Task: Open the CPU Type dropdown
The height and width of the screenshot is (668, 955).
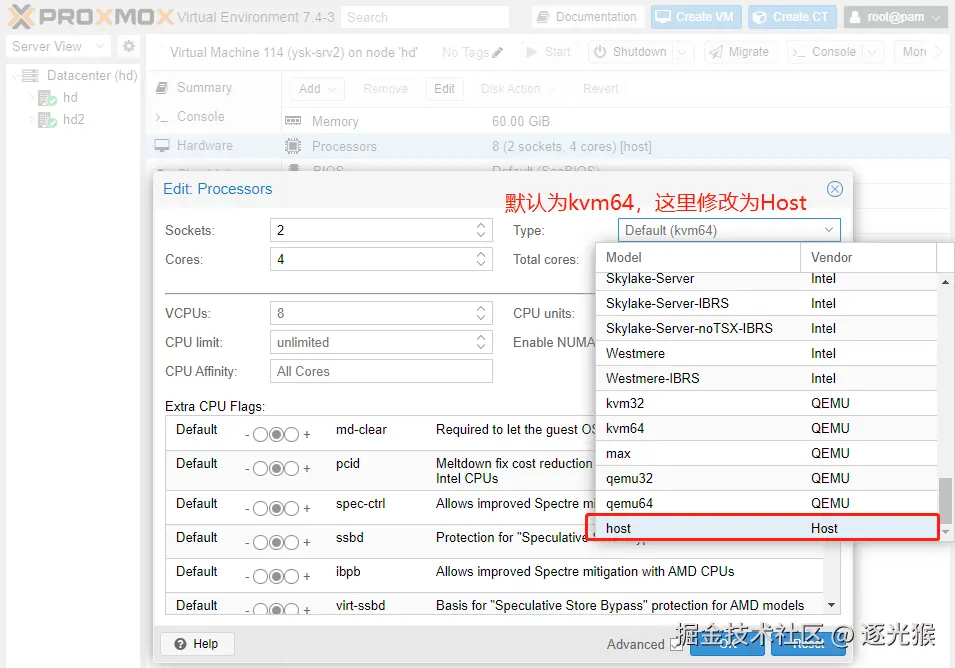Action: click(828, 230)
